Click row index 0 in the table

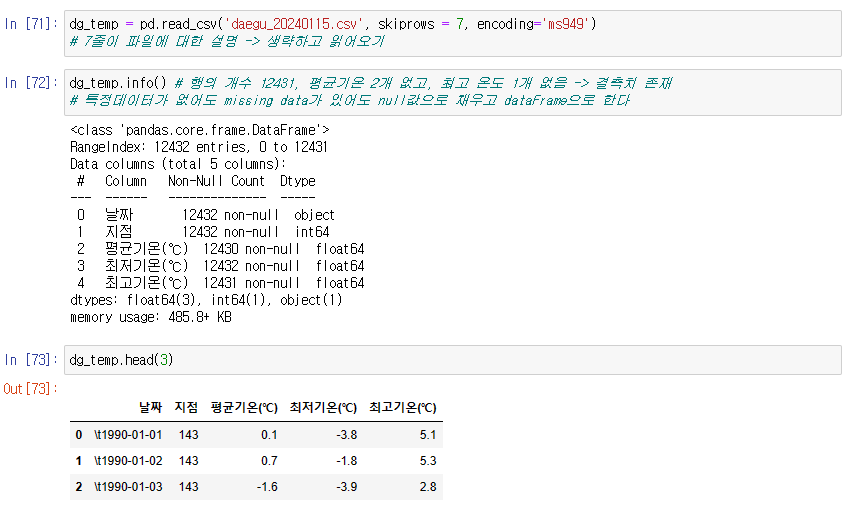click(x=79, y=435)
